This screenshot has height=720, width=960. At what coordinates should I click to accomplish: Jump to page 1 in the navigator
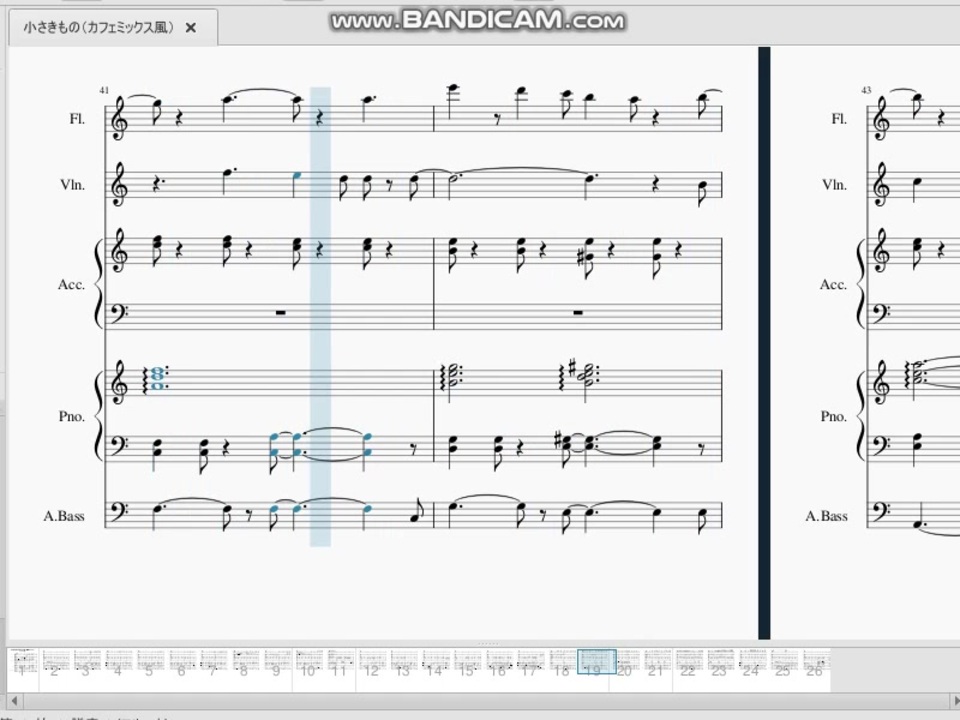[x=23, y=662]
